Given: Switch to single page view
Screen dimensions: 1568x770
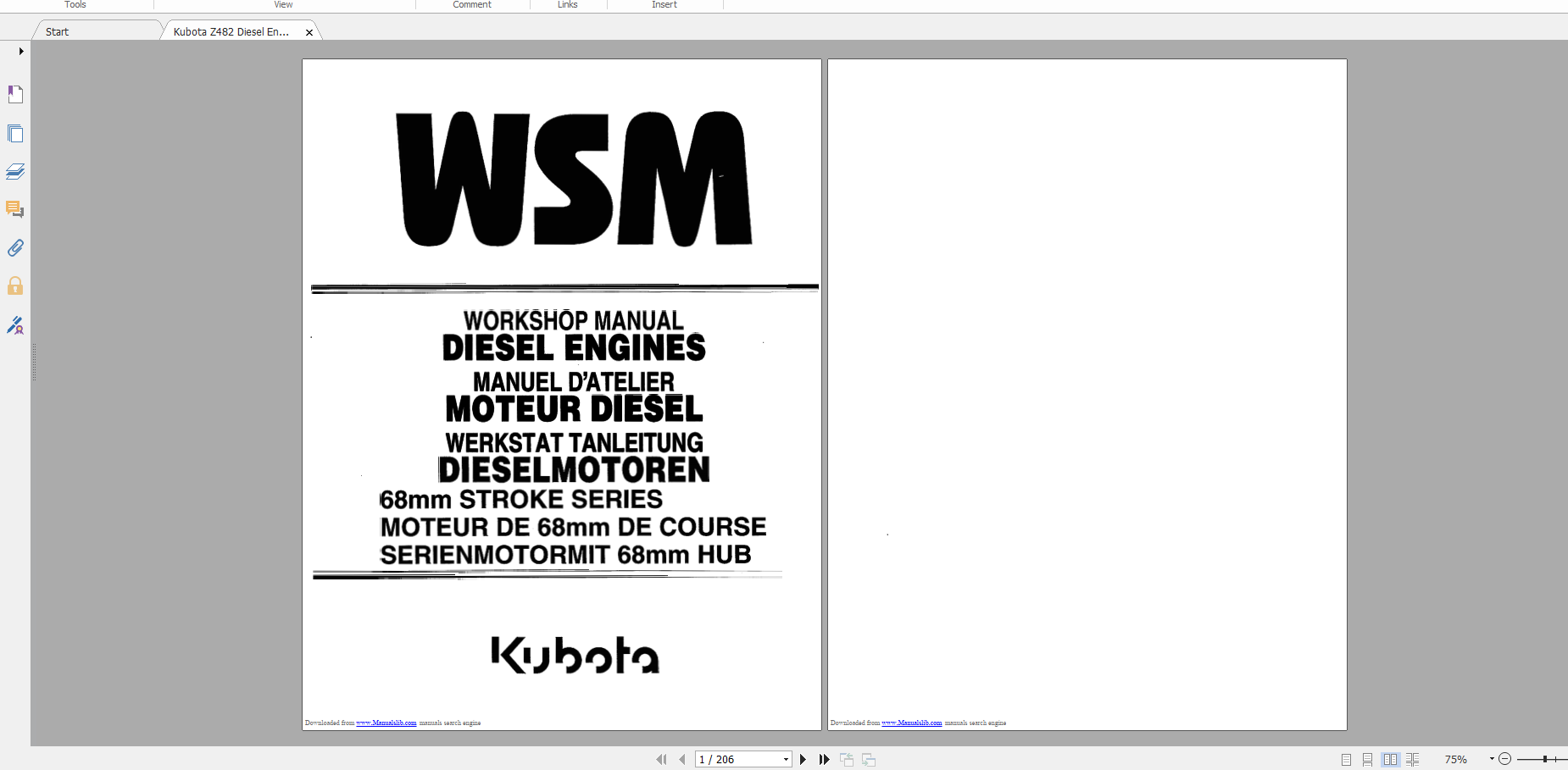Looking at the screenshot, I should (1346, 760).
